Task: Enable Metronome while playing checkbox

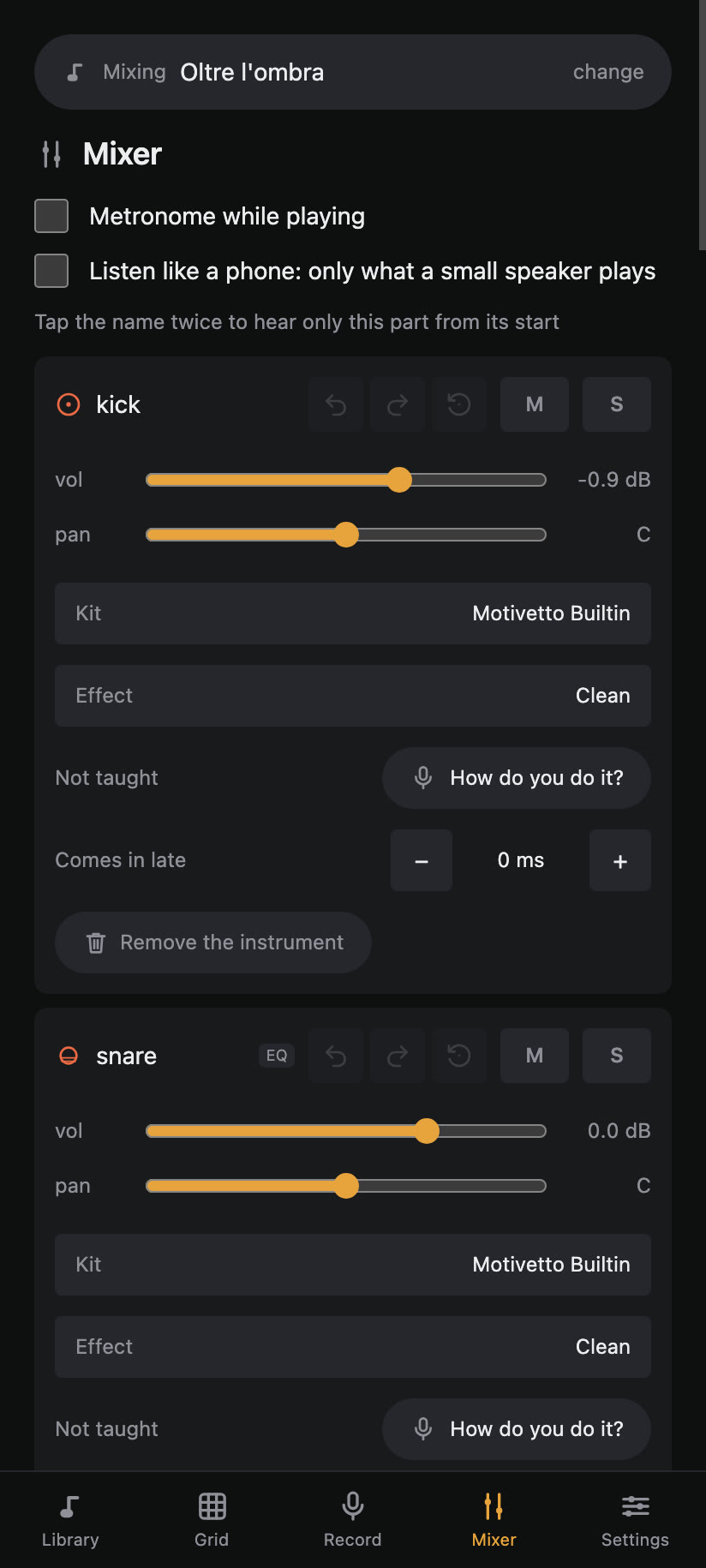Action: point(51,216)
